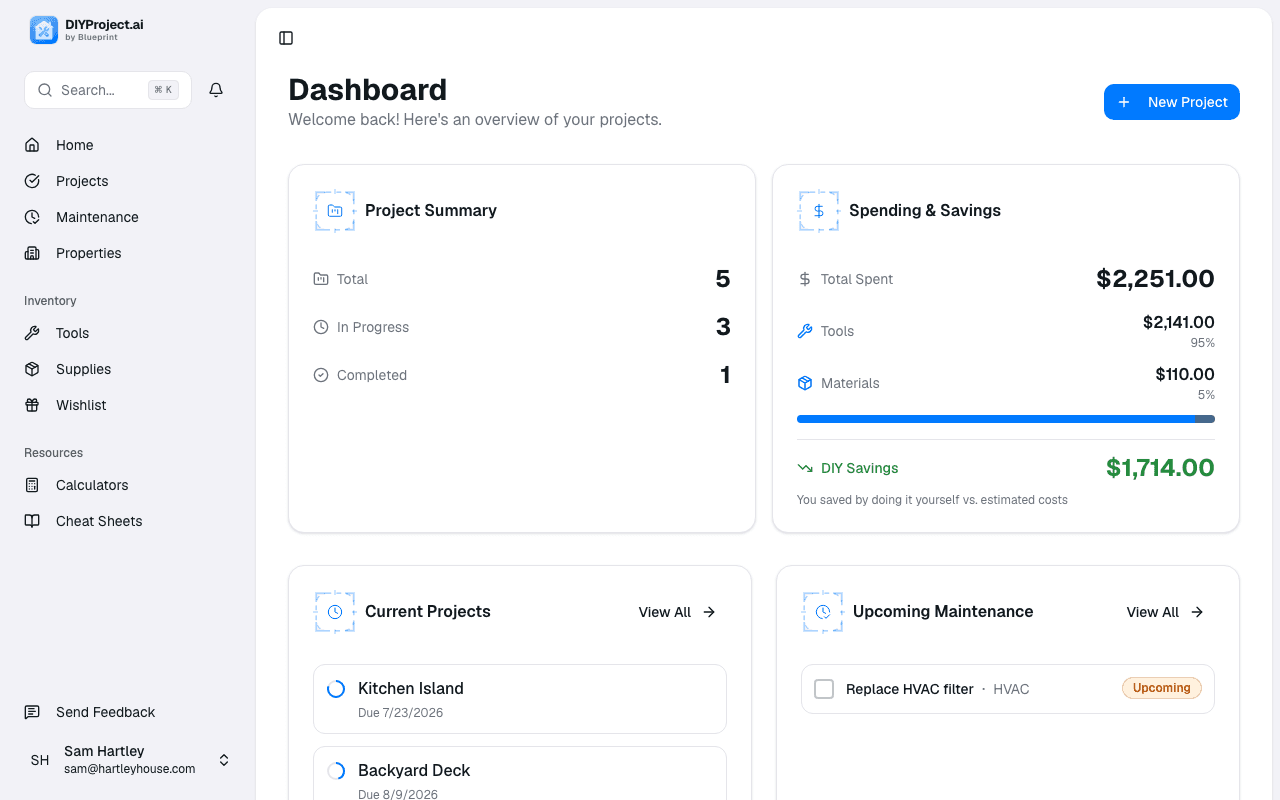Click Send Feedback link

128,712
